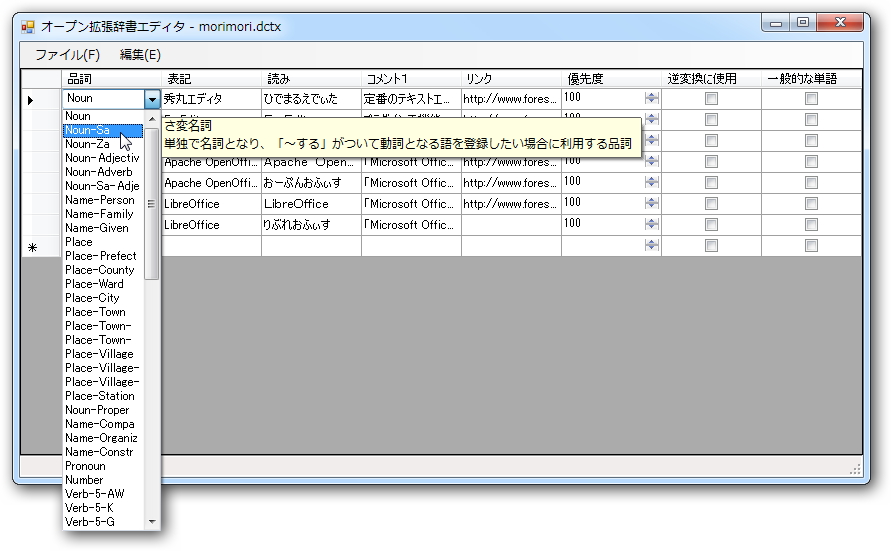Toggle 逆変換に使用 for the row reading LibreOffice

point(711,204)
